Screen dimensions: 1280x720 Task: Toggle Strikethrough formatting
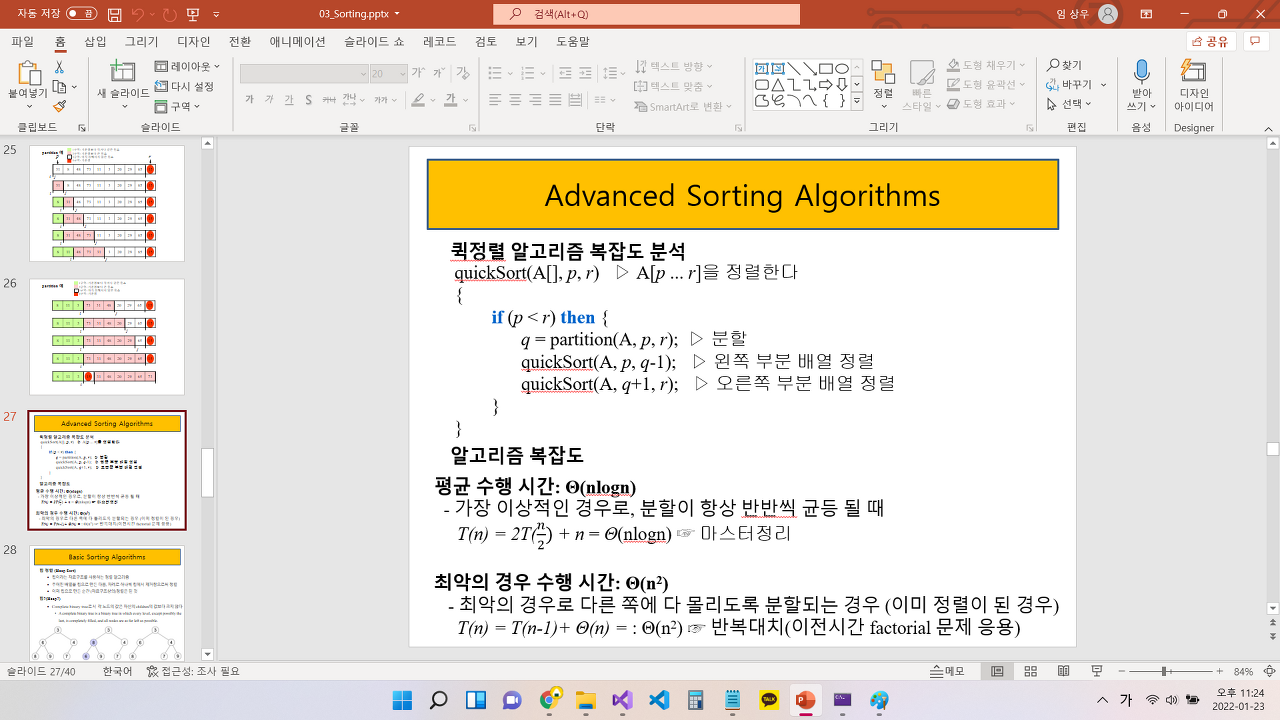[x=328, y=100]
